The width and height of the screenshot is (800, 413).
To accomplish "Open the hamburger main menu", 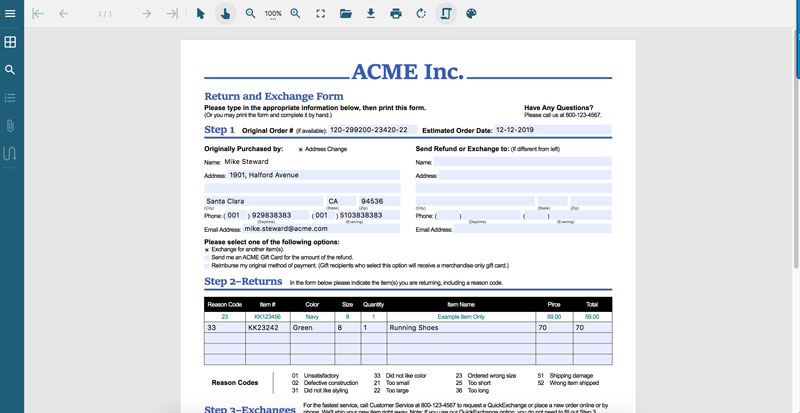I will pos(10,13).
